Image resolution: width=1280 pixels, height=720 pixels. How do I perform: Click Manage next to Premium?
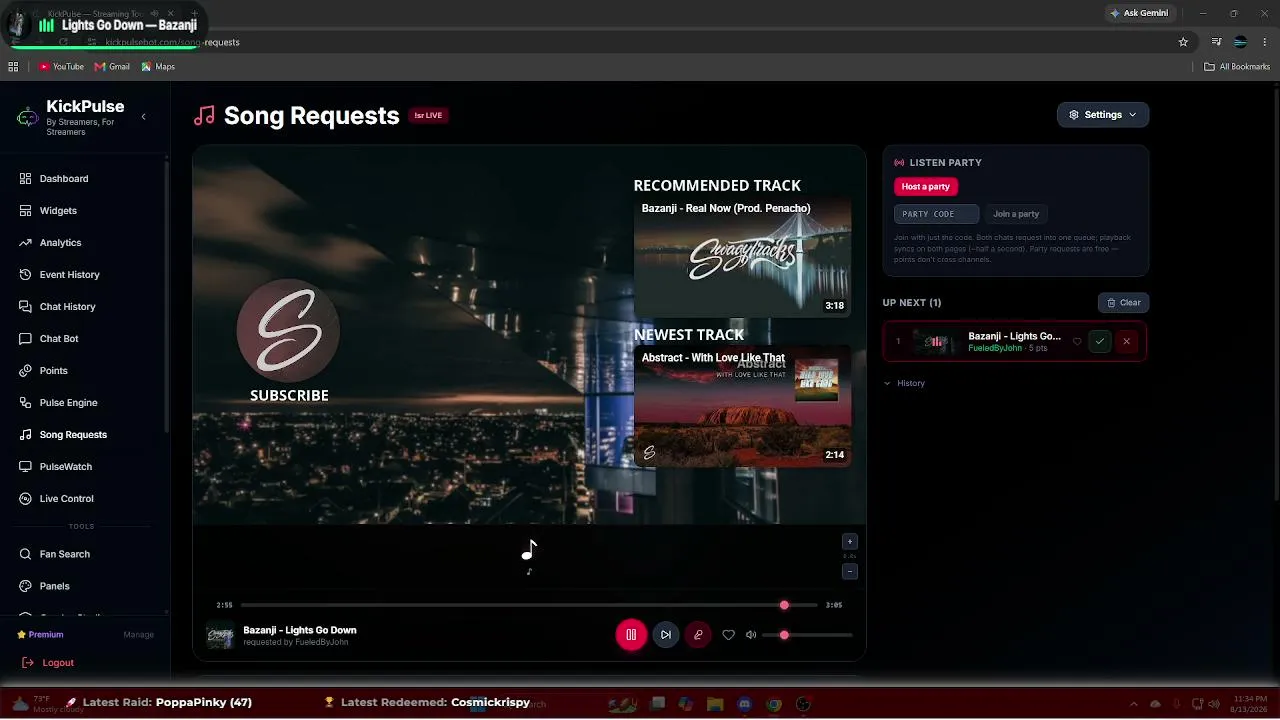(x=138, y=635)
